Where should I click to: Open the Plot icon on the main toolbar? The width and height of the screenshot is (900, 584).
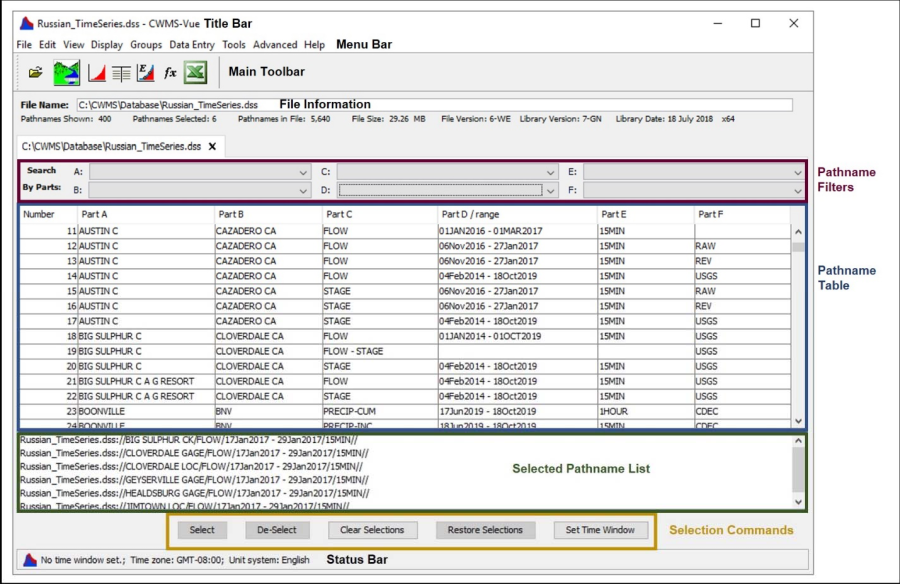[95, 71]
